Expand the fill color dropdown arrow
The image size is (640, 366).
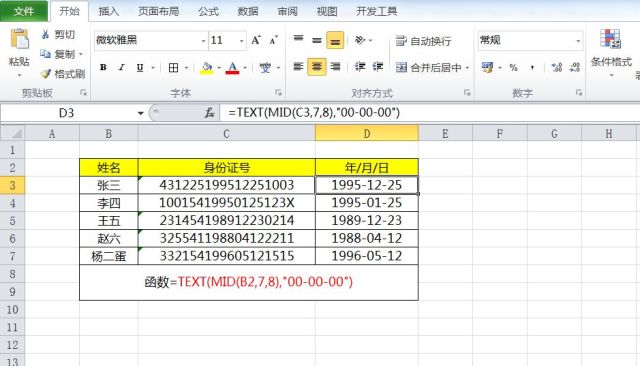point(219,67)
